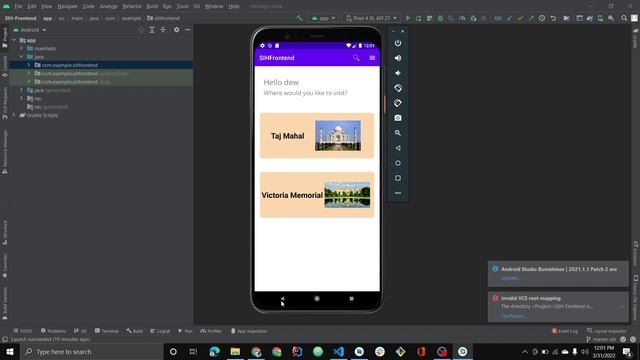This screenshot has height=360, width=640.
Task: Open Logcat tool window tab
Action: (x=160, y=331)
